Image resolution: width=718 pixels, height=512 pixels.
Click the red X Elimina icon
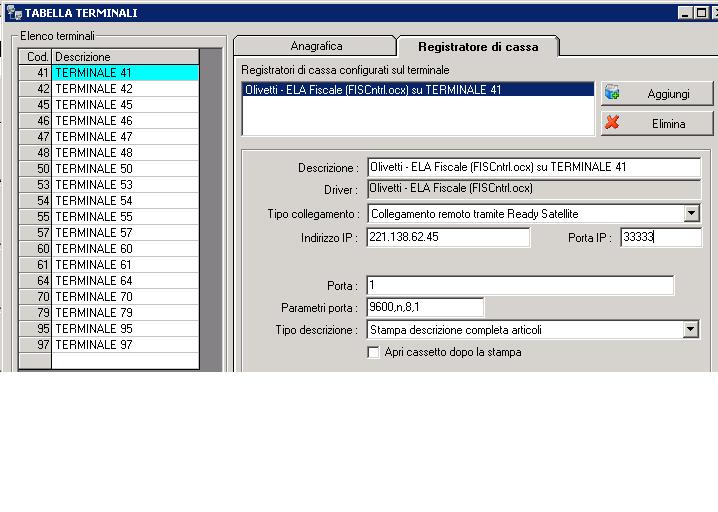point(612,122)
